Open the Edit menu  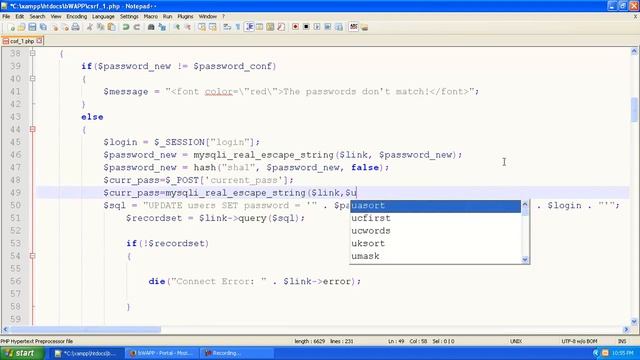[x=20, y=16]
